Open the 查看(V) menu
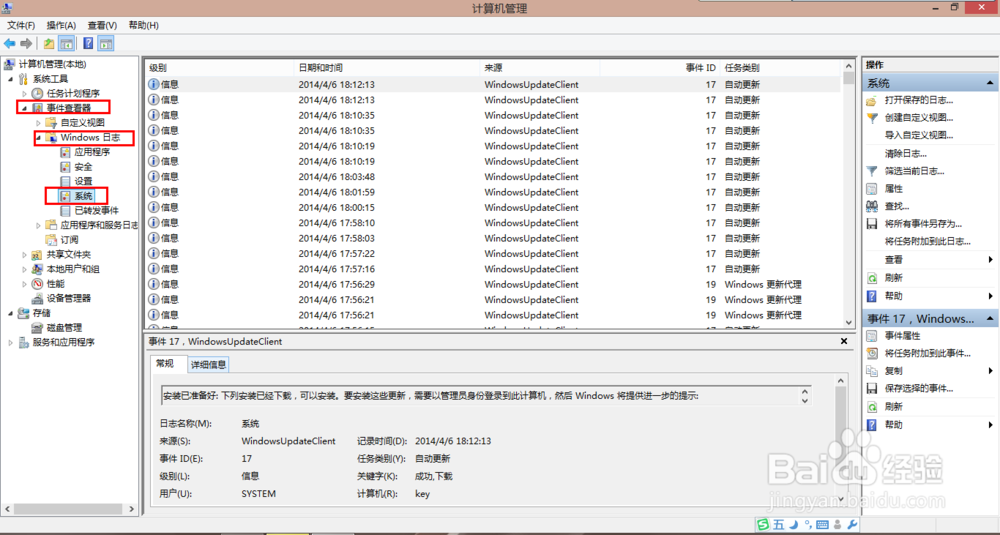The image size is (1000, 535). point(102,25)
